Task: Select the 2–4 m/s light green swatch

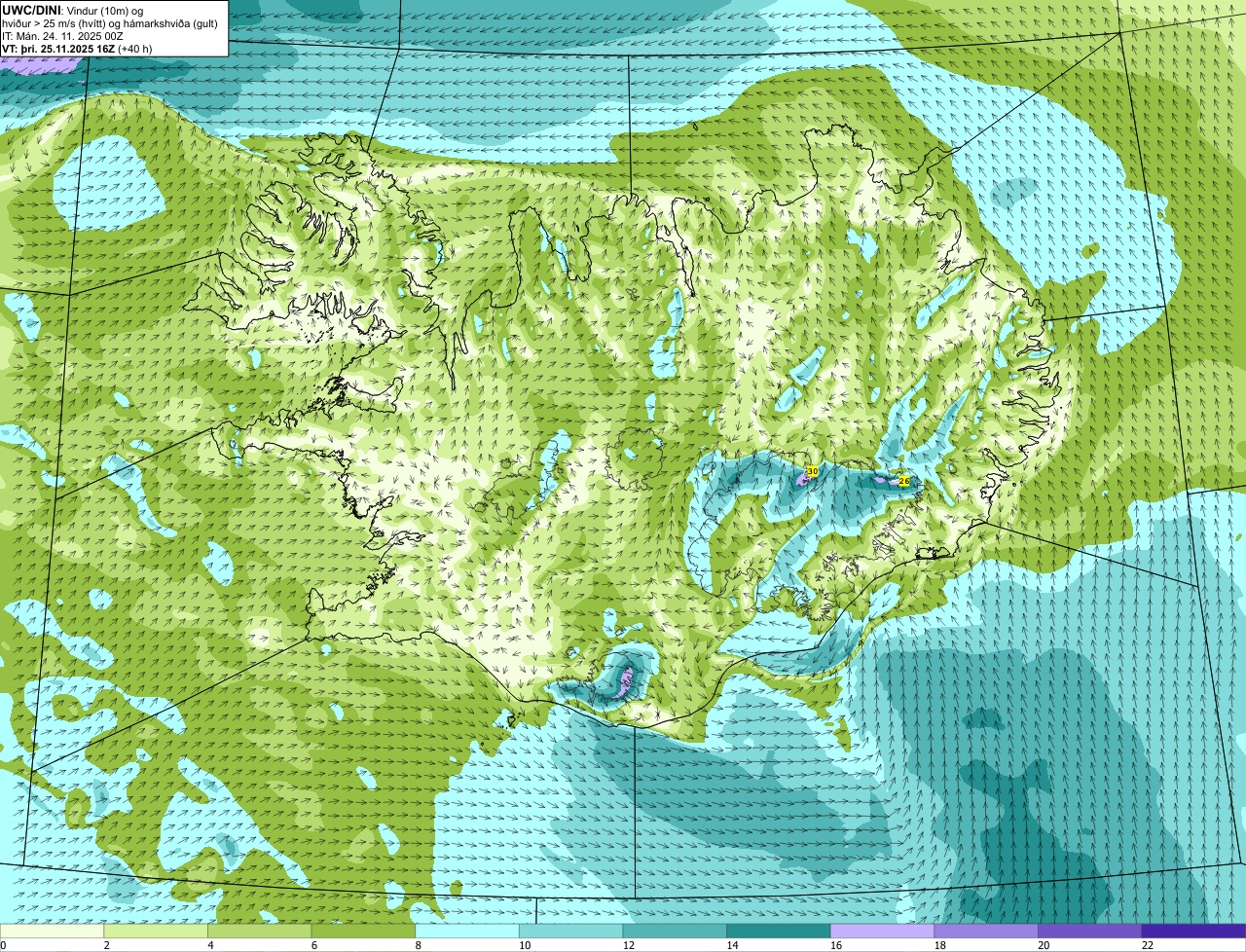Action: (x=156, y=931)
